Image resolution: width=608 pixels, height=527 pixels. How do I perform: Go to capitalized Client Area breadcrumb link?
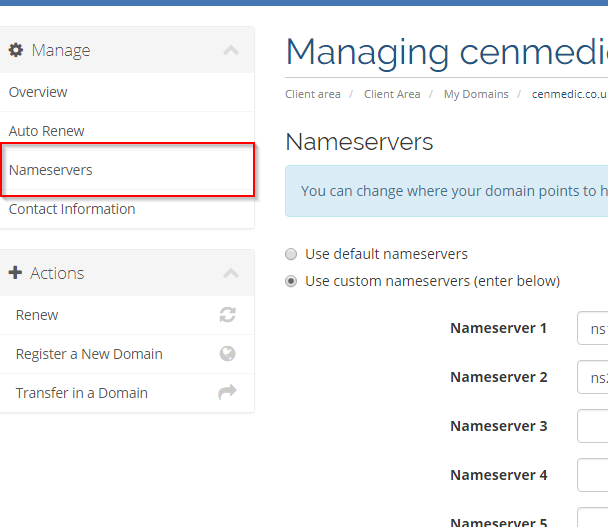click(x=392, y=94)
